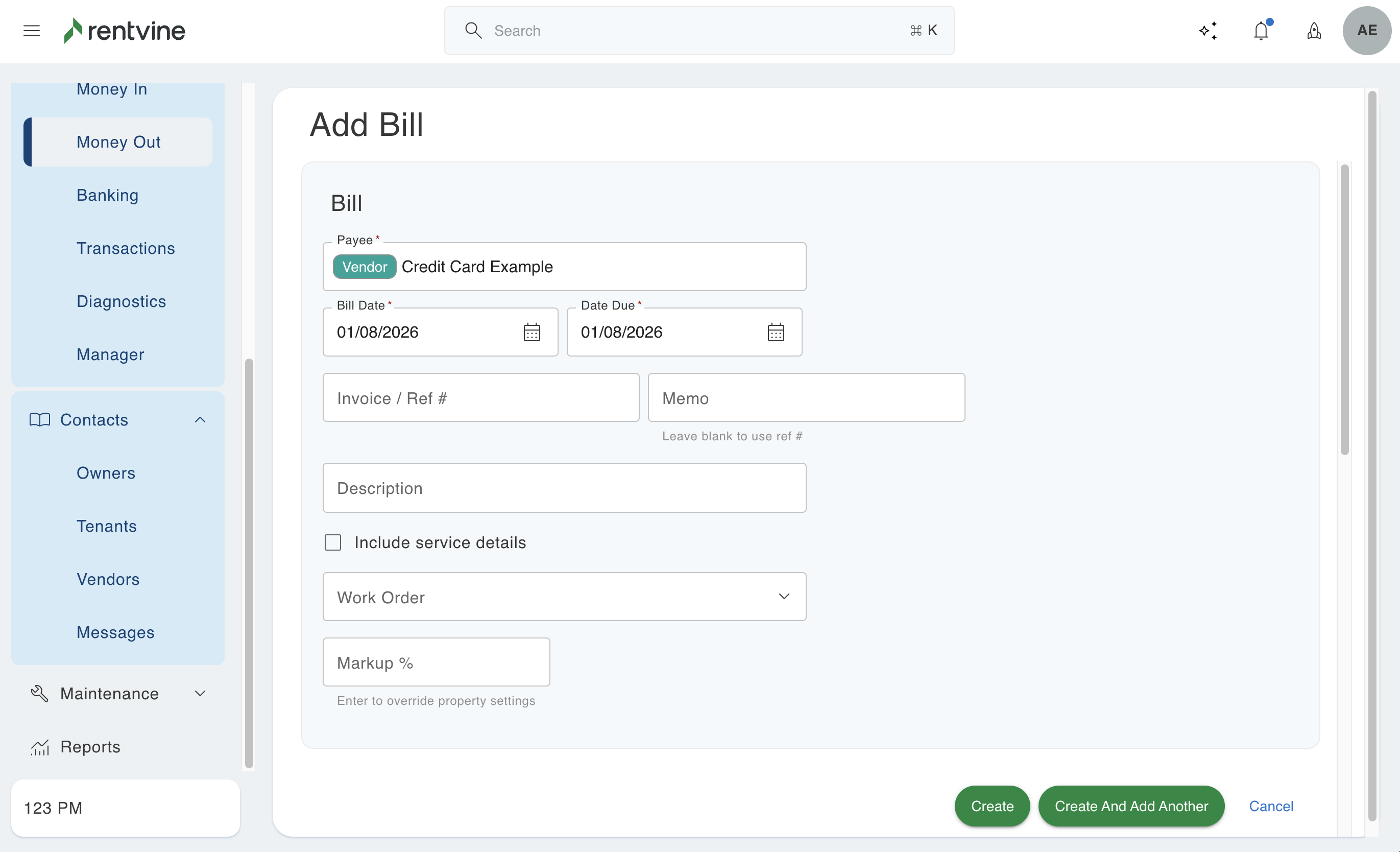The image size is (1400, 852).
Task: Click the rocket icon in header
Action: pos(1314,31)
